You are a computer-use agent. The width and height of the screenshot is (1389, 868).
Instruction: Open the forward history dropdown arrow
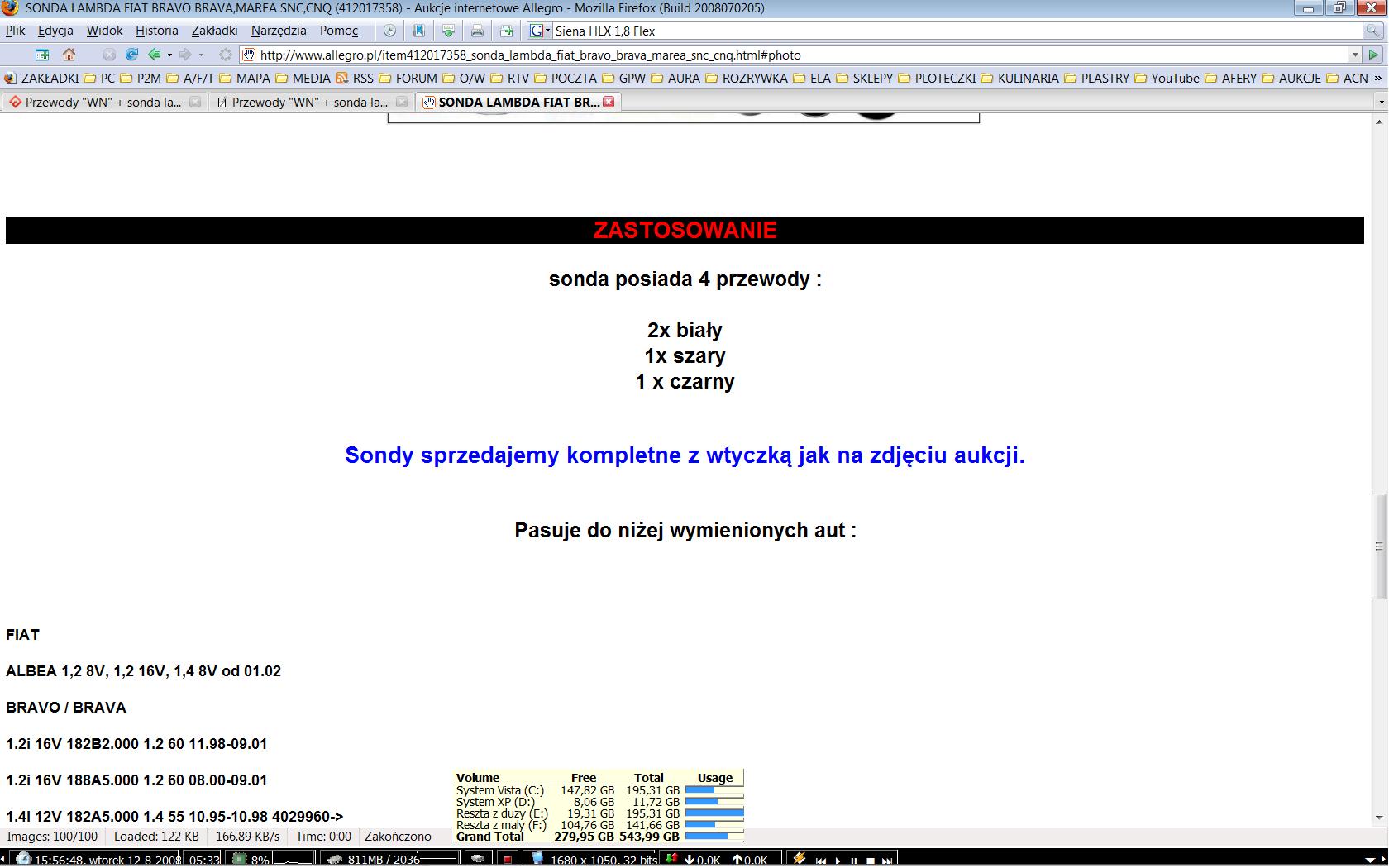201,55
